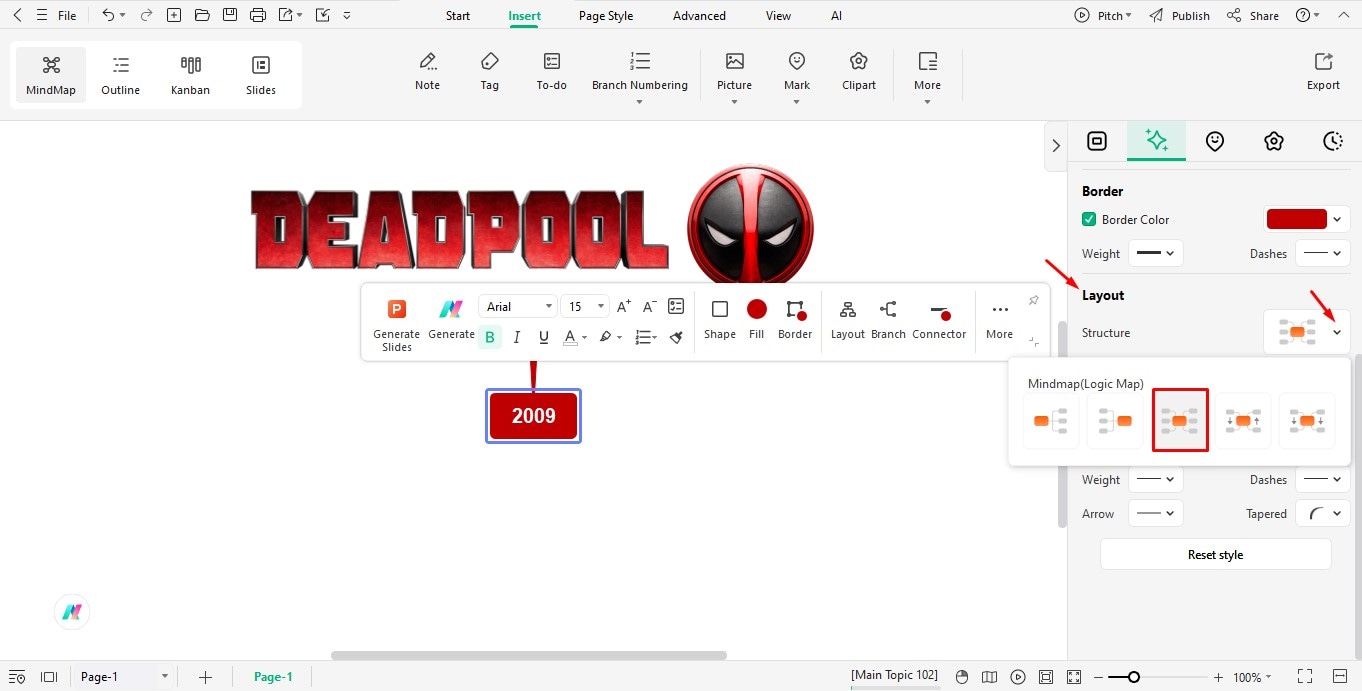
Task: Click the Undo arrow icon
Action: pyautogui.click(x=108, y=15)
